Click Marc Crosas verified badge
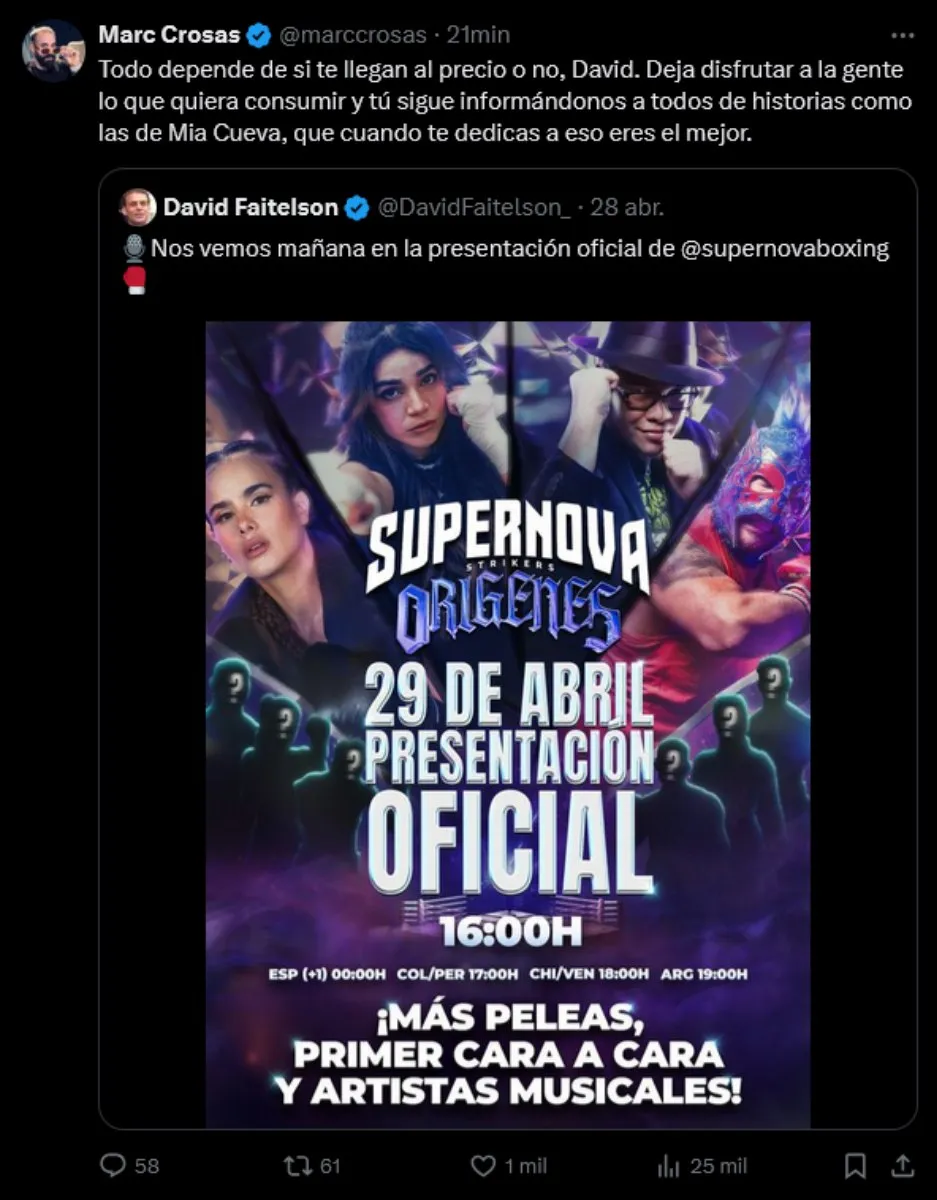937x1200 pixels. (x=259, y=35)
